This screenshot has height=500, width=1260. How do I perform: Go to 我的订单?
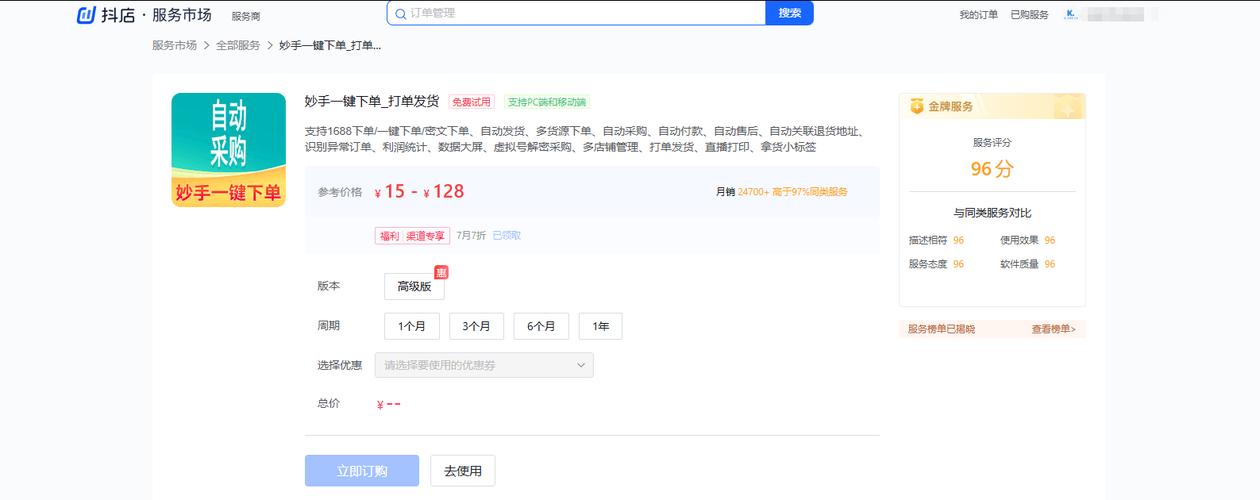point(978,15)
